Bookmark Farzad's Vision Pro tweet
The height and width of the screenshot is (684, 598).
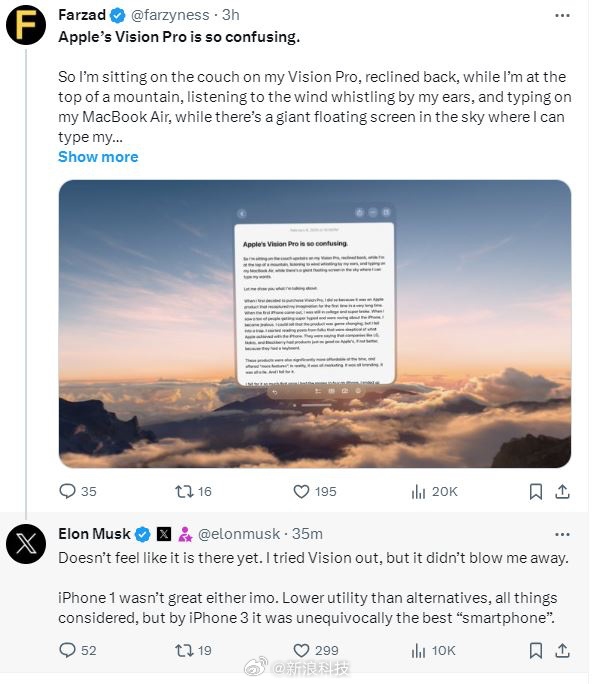(x=536, y=492)
